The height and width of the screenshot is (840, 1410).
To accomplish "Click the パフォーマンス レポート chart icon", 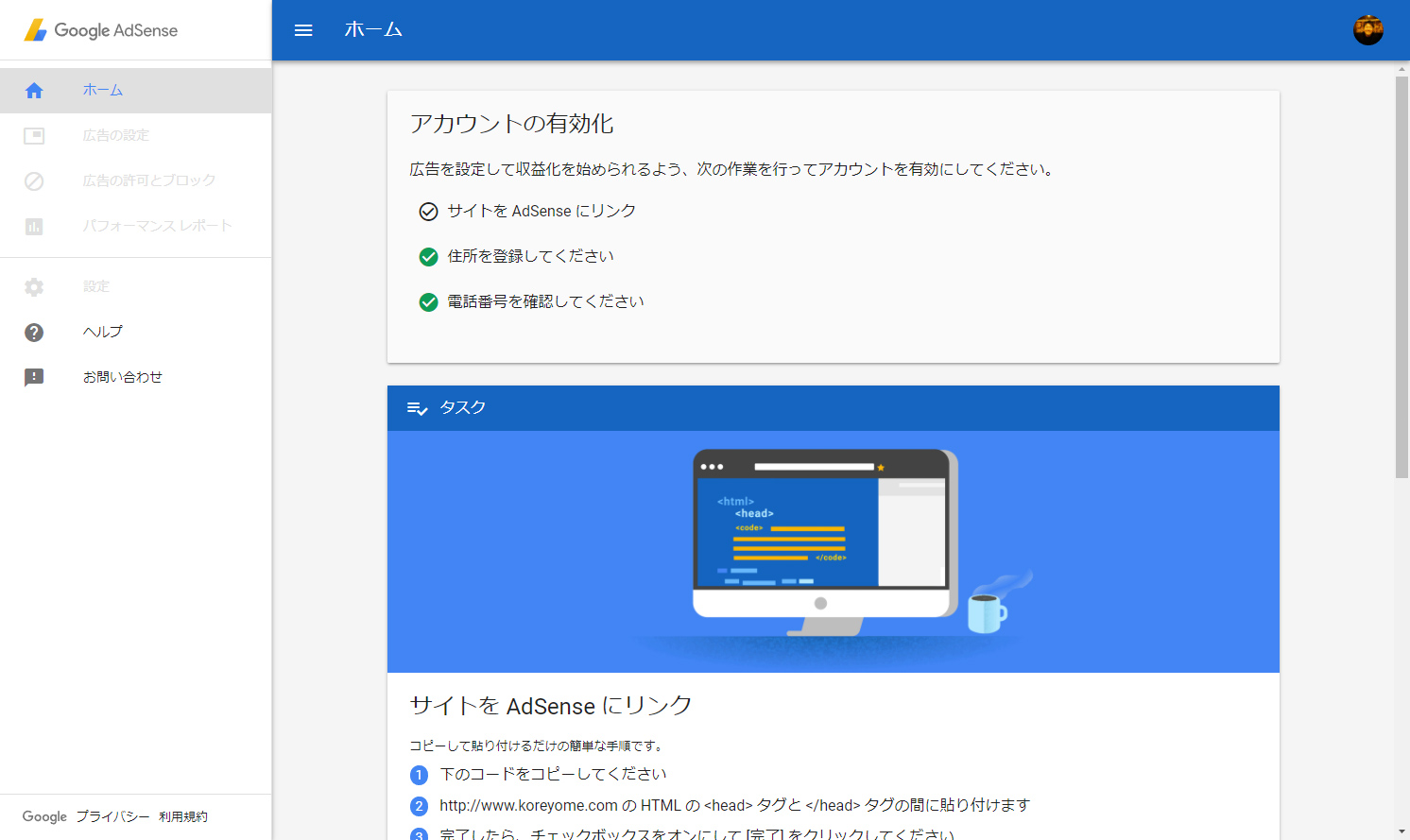I will [34, 227].
